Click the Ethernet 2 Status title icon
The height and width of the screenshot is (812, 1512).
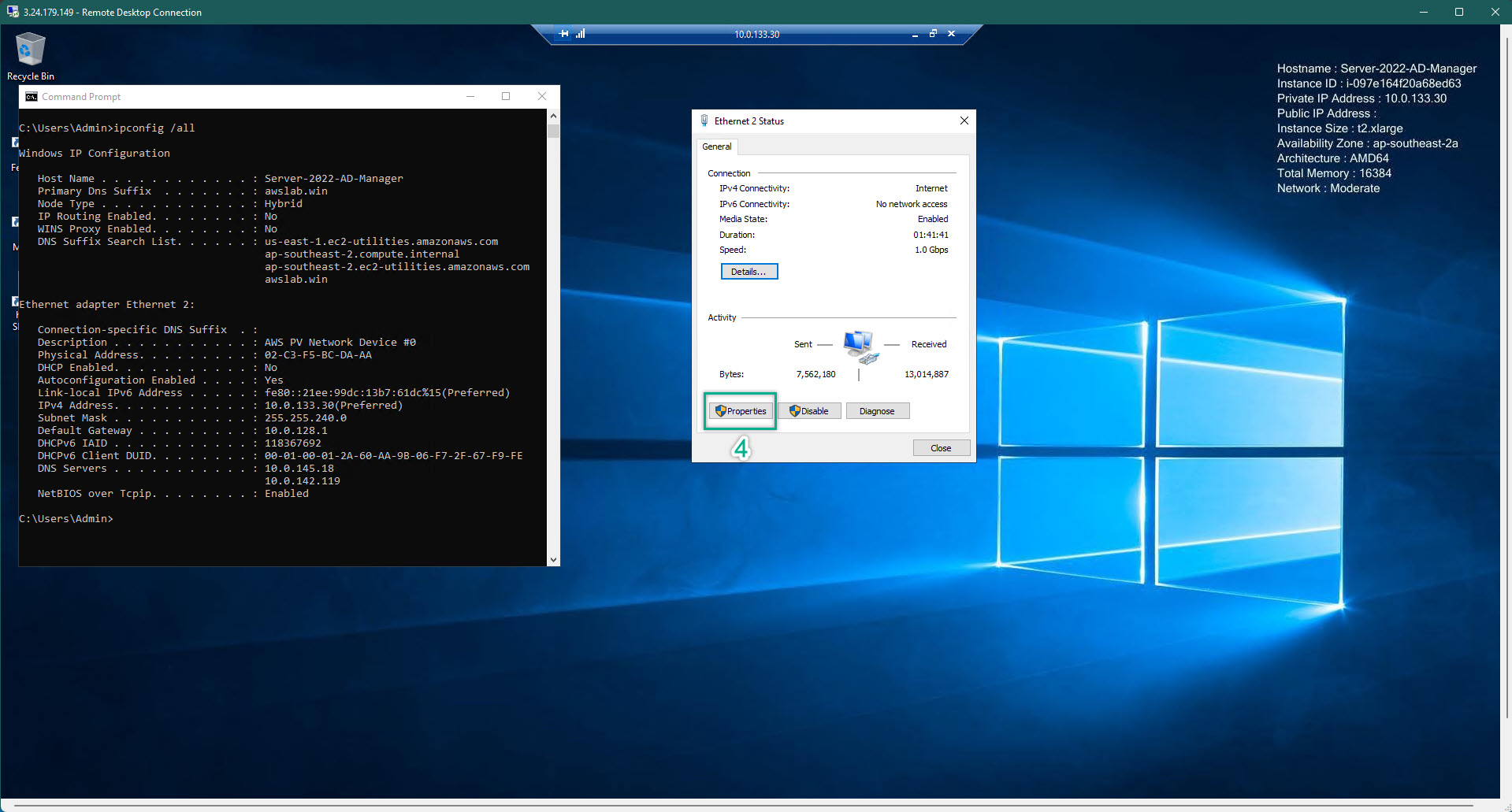click(x=704, y=121)
